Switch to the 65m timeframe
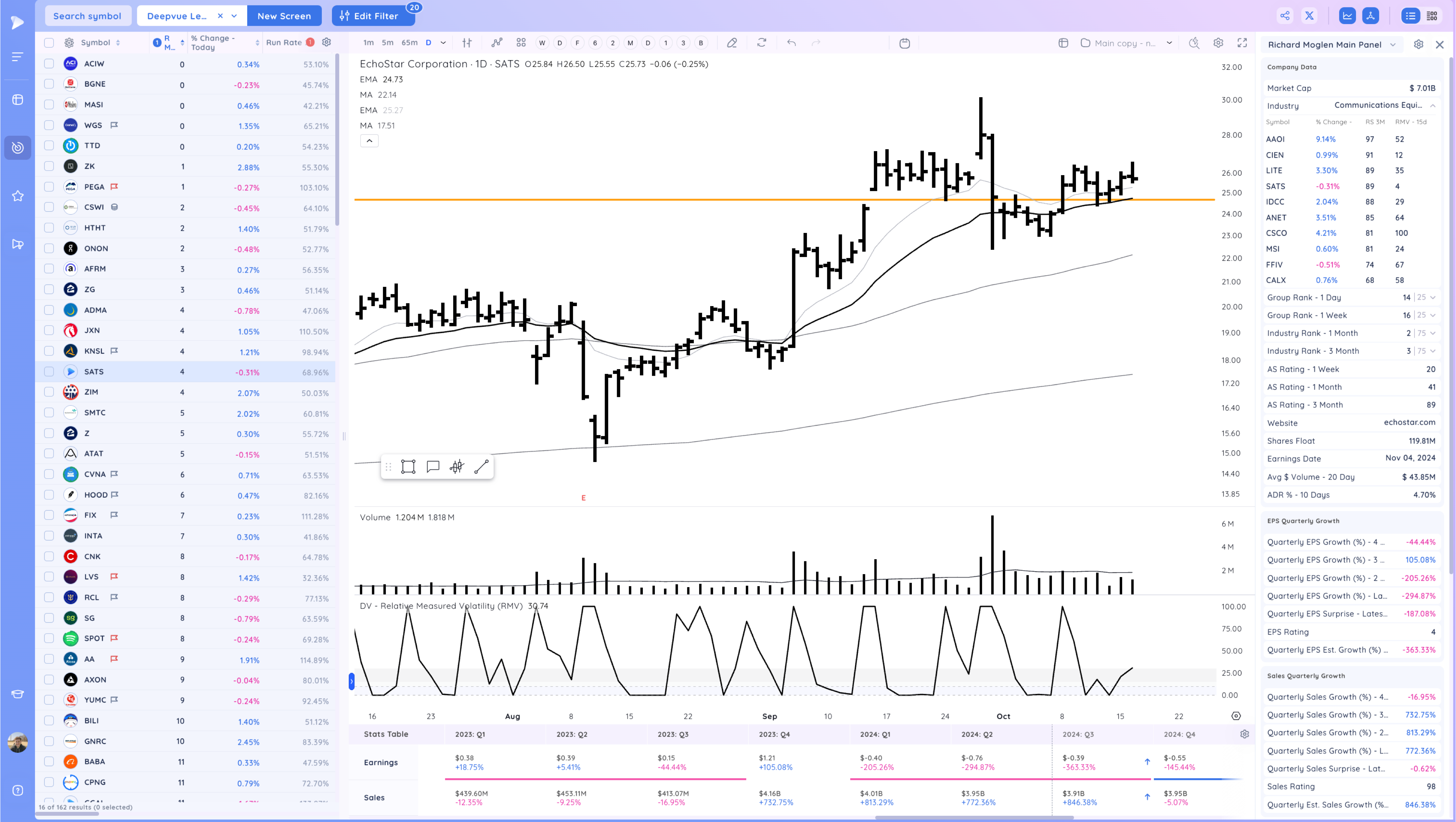The image size is (1456, 822). [409, 43]
